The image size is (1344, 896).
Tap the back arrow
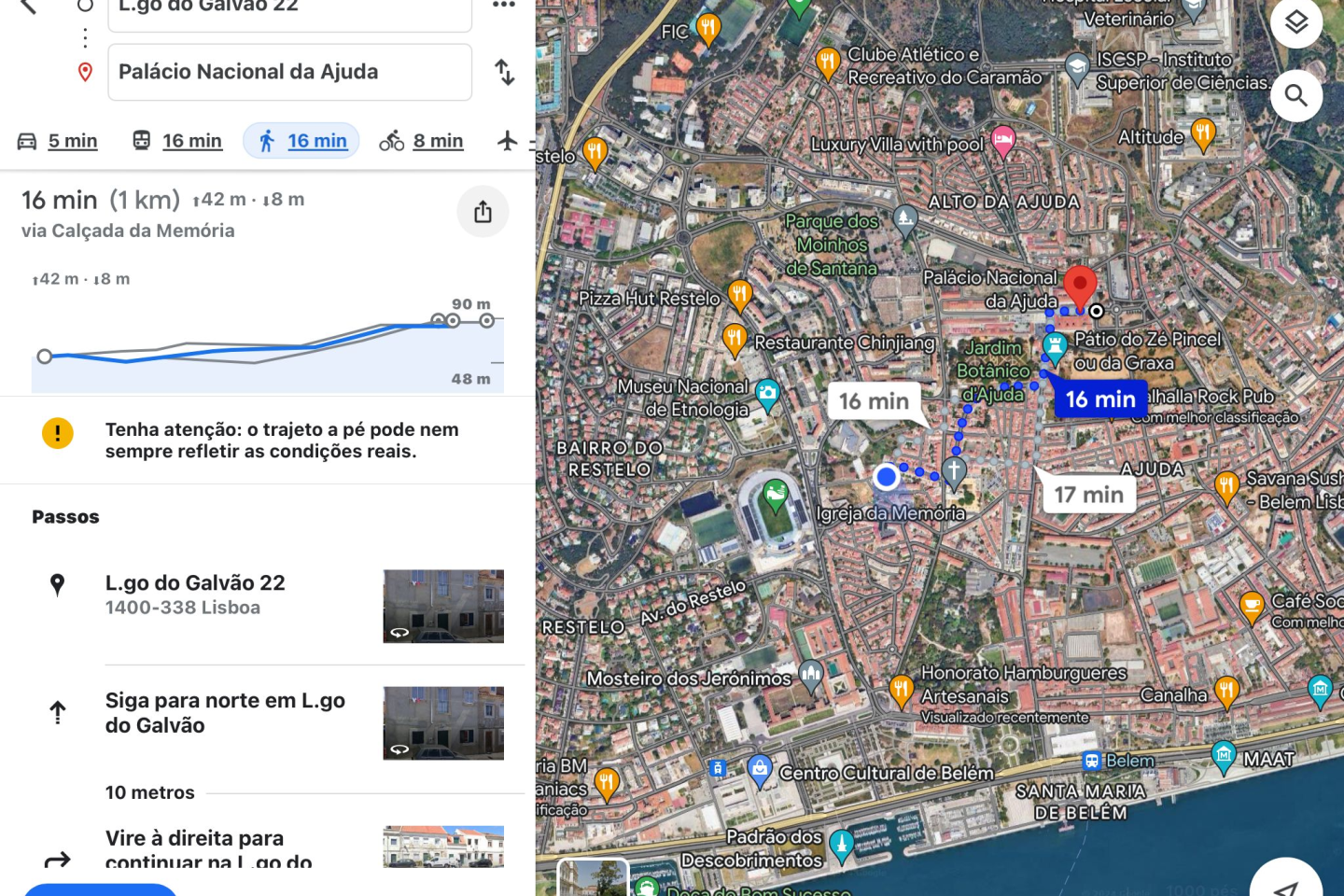[x=28, y=6]
